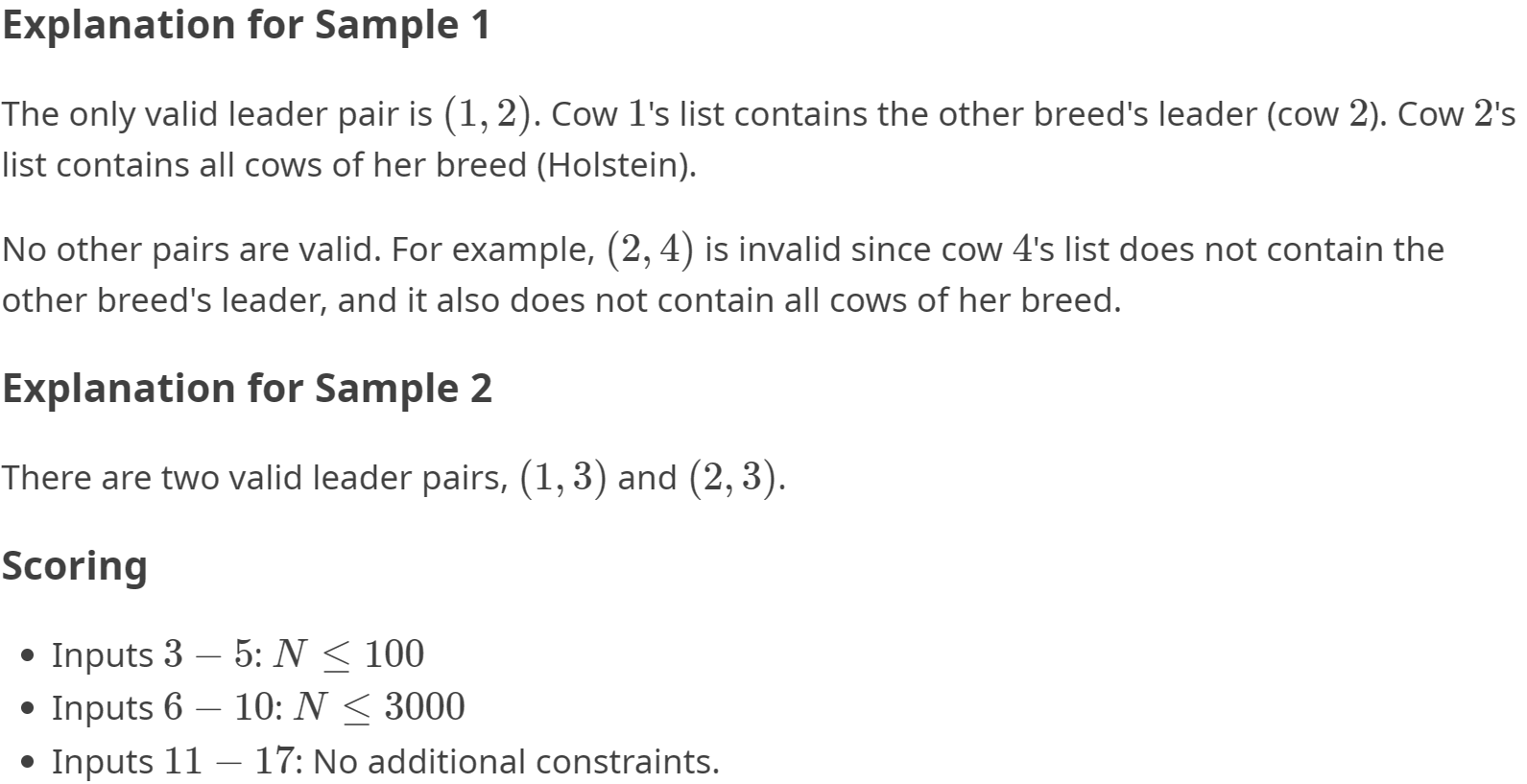Screen dimensions: 1527x784
Task: Click "No other pairs are valid." sentence
Action: point(191,249)
